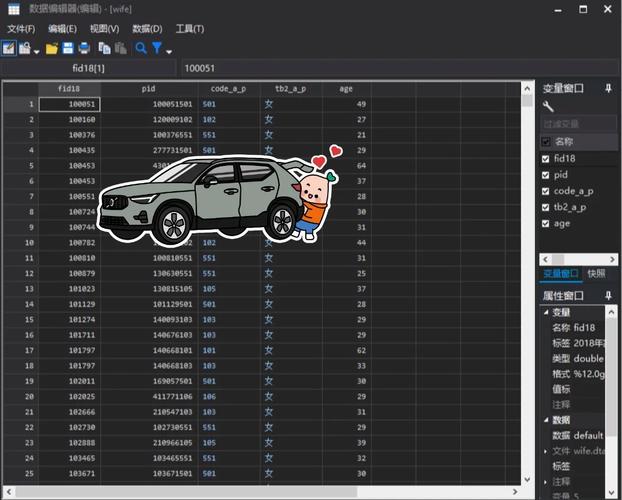
Task: Open the browse mode dropdown arrow
Action: coord(36,52)
